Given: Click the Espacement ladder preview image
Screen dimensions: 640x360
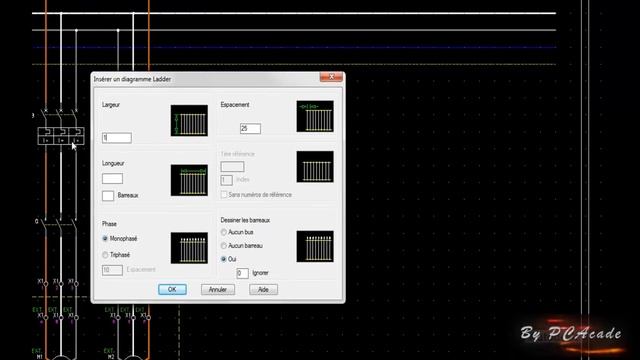Looking at the screenshot, I should coord(315,116).
